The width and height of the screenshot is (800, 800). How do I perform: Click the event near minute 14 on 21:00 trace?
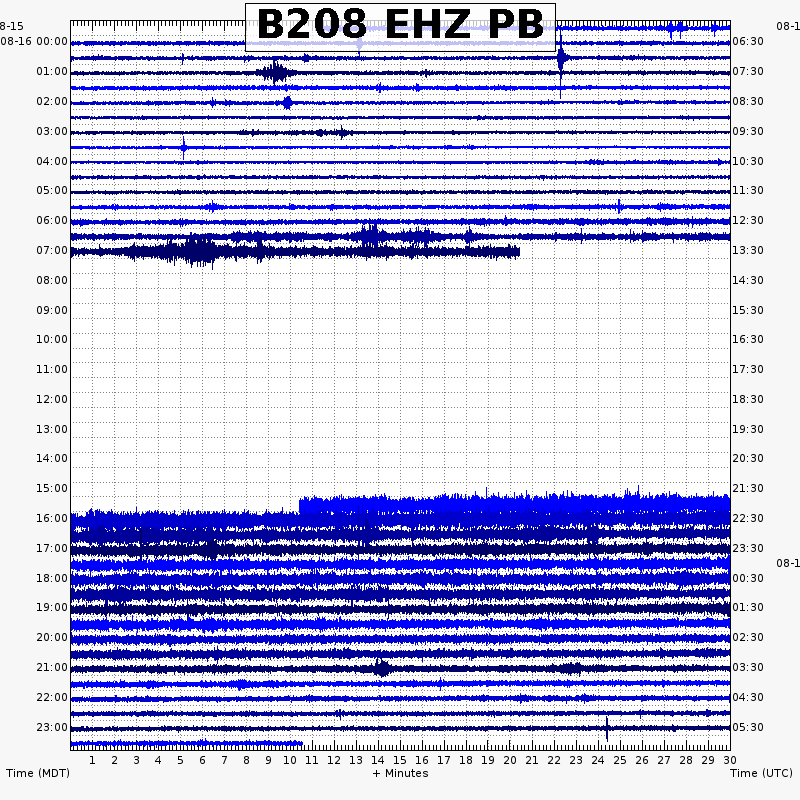point(381,668)
